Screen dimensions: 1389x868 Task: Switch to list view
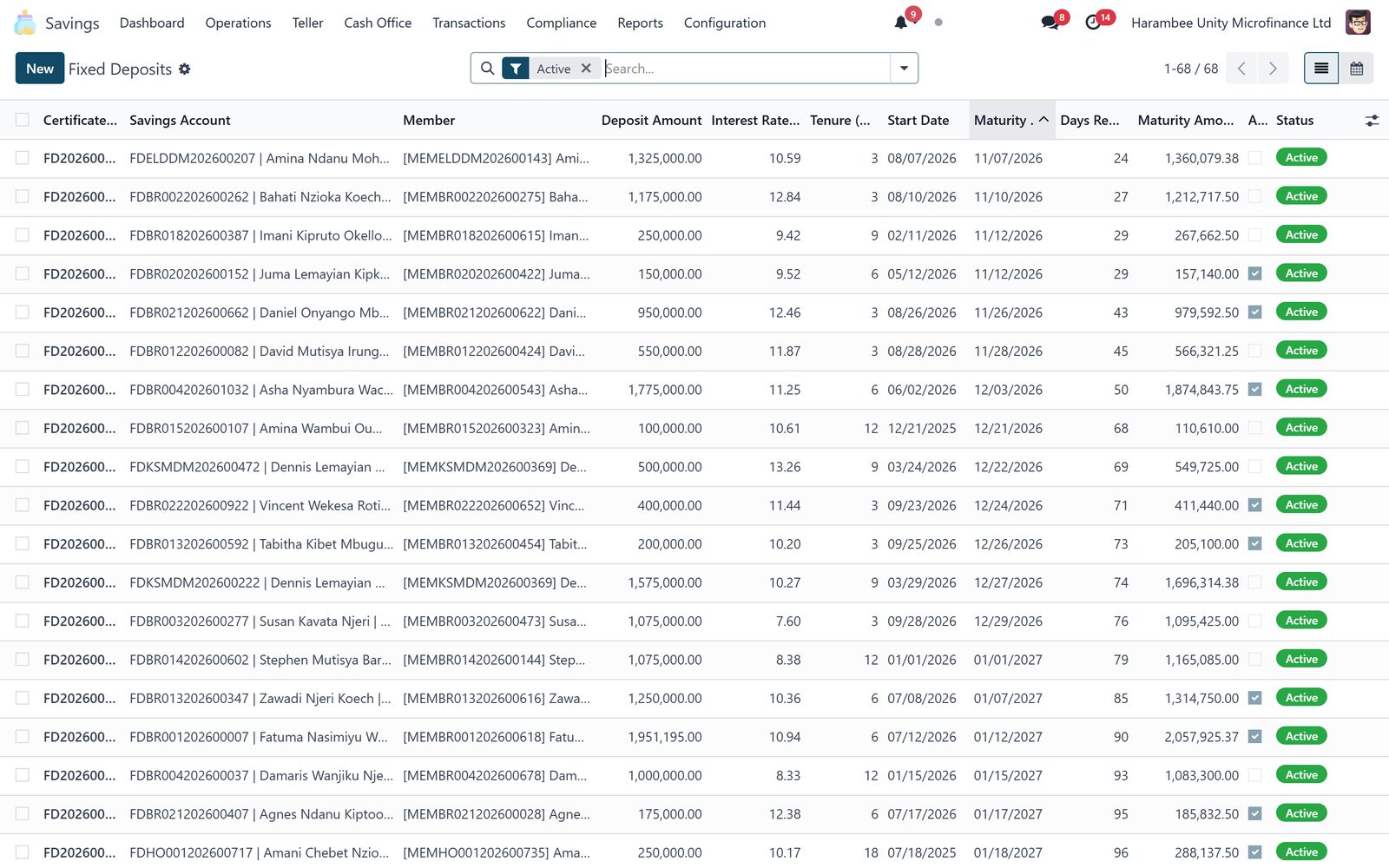[1321, 69]
